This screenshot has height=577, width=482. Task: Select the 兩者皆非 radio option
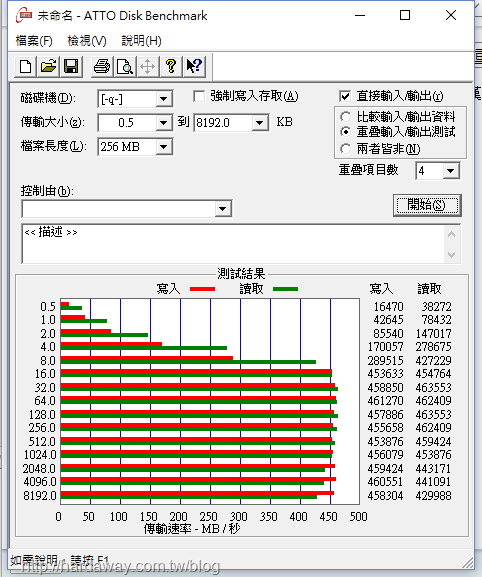(x=345, y=149)
